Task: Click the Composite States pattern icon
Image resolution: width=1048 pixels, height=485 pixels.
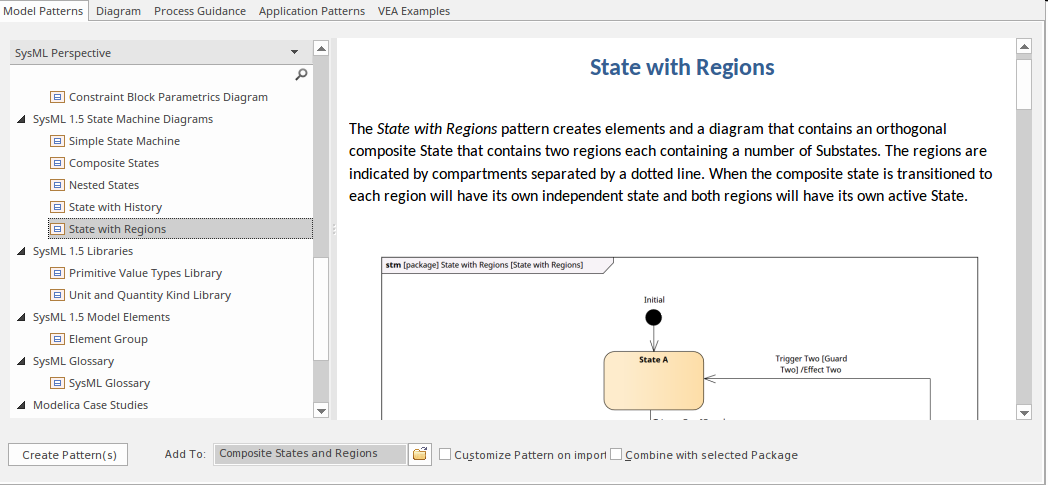Action: (x=57, y=163)
